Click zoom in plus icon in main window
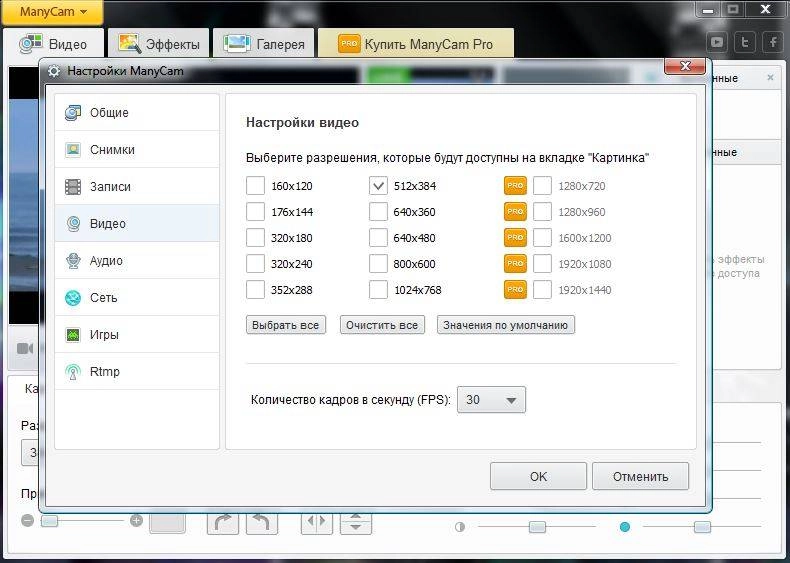 click(137, 521)
